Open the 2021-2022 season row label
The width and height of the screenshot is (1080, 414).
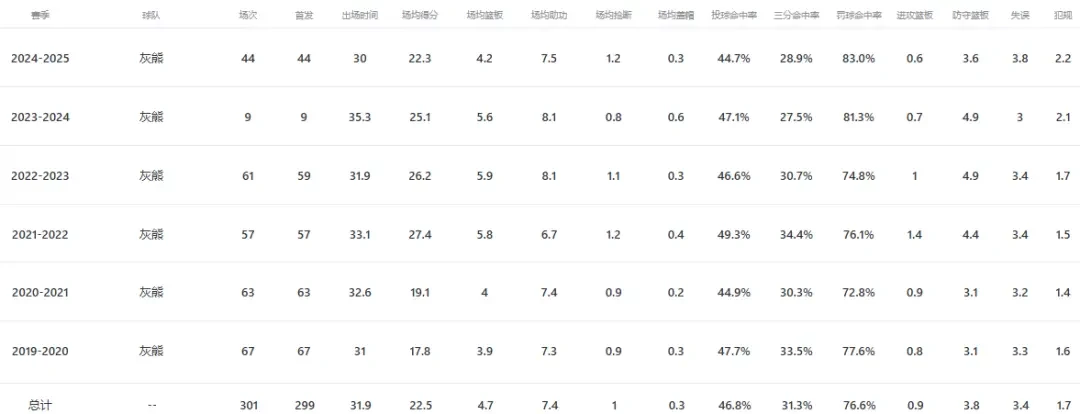[40, 234]
